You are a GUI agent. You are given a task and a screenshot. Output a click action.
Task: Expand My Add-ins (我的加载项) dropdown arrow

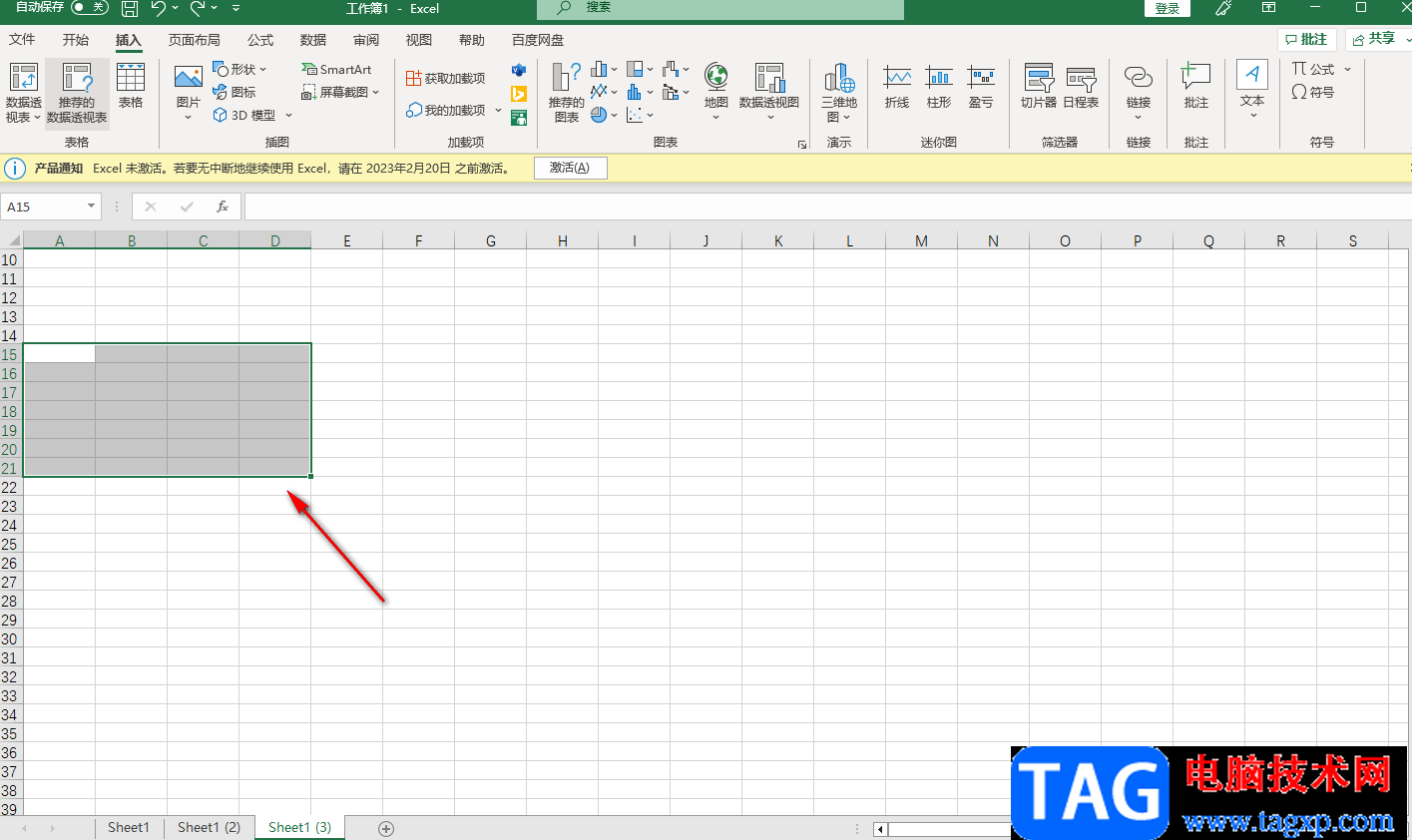[498, 110]
